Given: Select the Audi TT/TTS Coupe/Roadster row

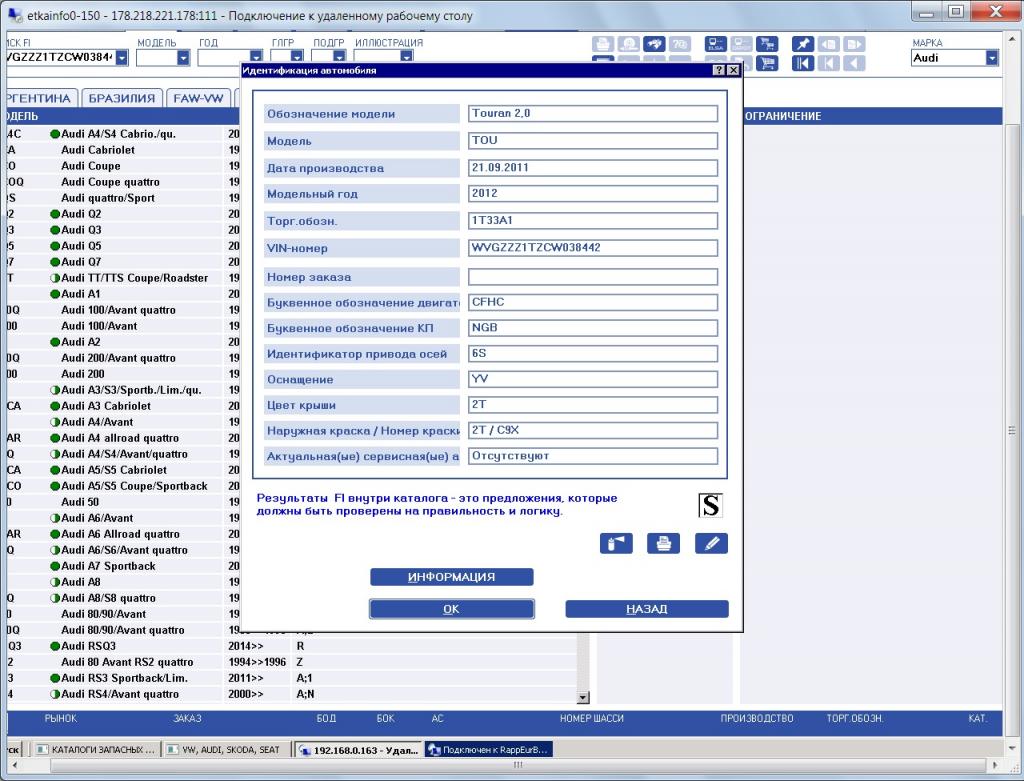Looking at the screenshot, I should (123, 278).
